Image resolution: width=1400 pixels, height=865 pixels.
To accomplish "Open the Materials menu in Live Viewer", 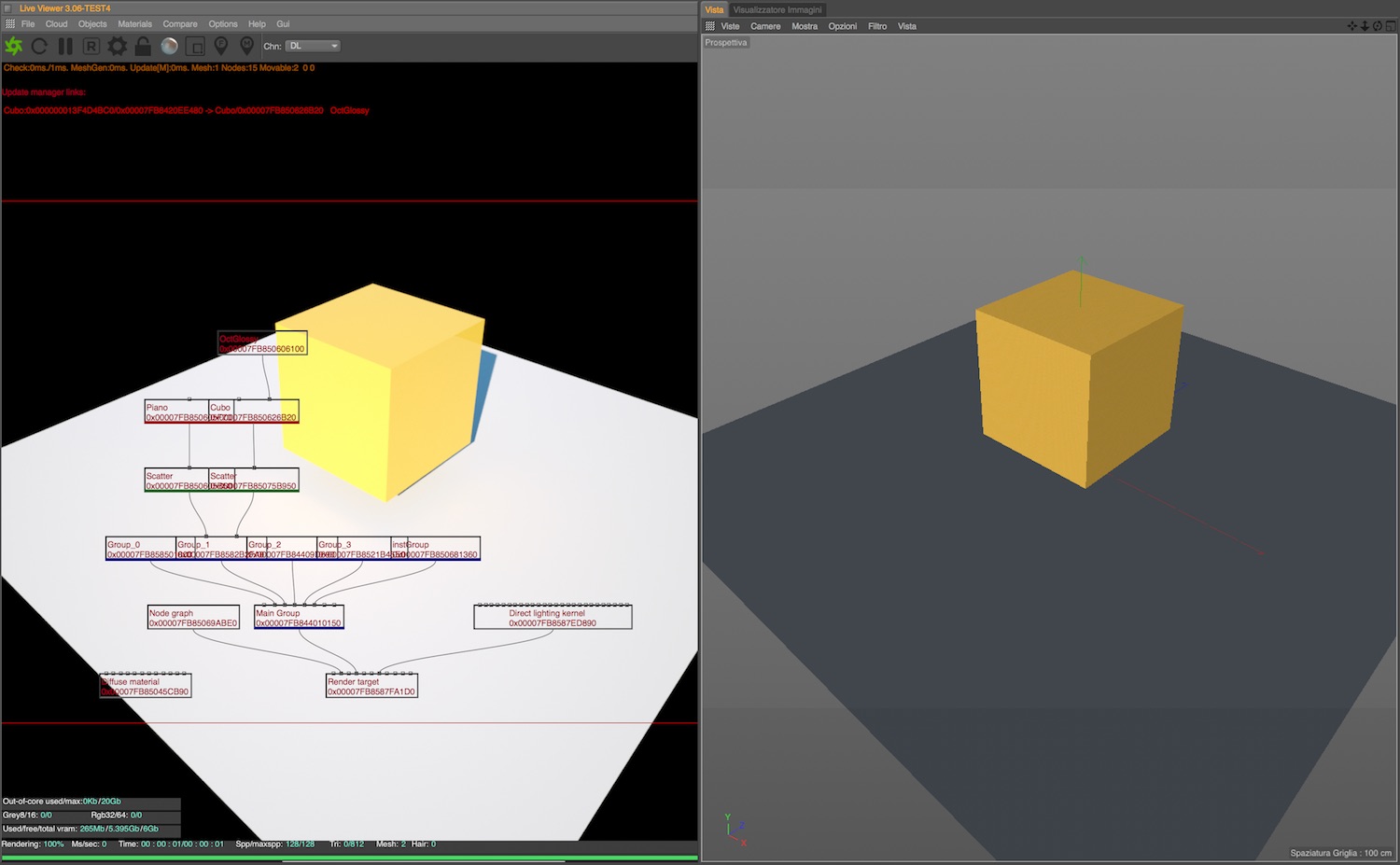I will [x=134, y=24].
